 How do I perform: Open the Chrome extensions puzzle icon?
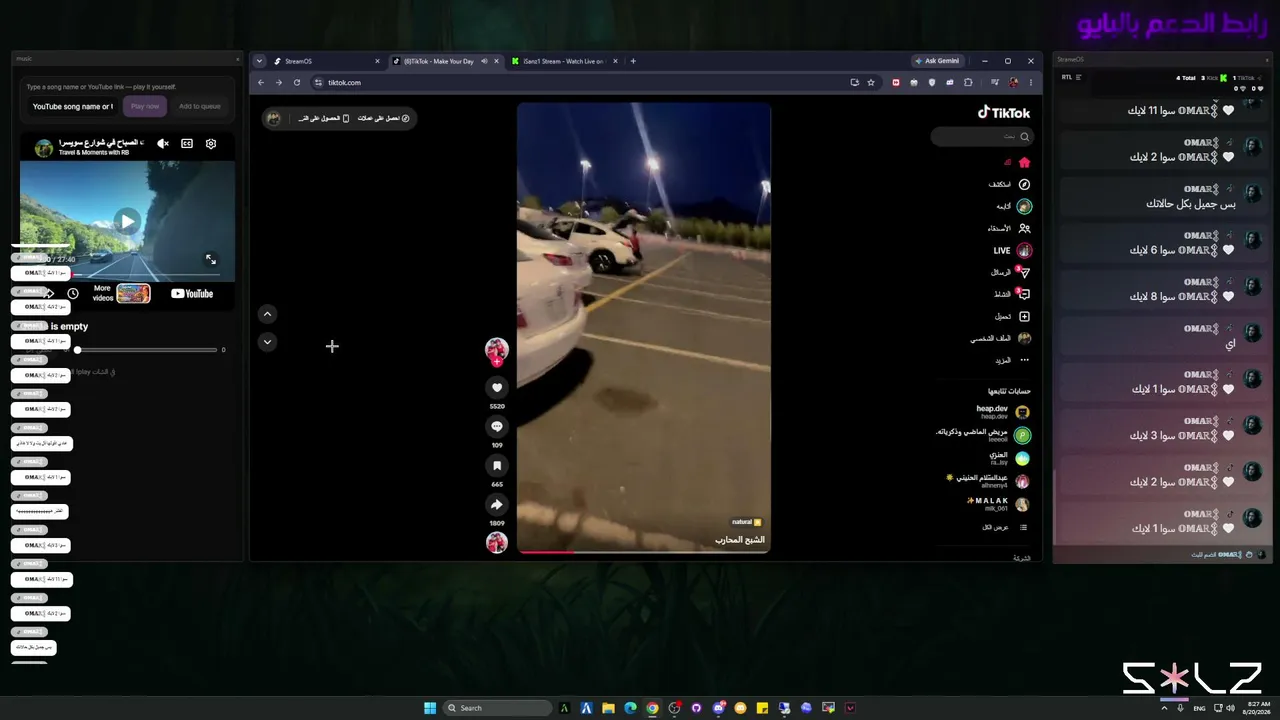pos(968,83)
